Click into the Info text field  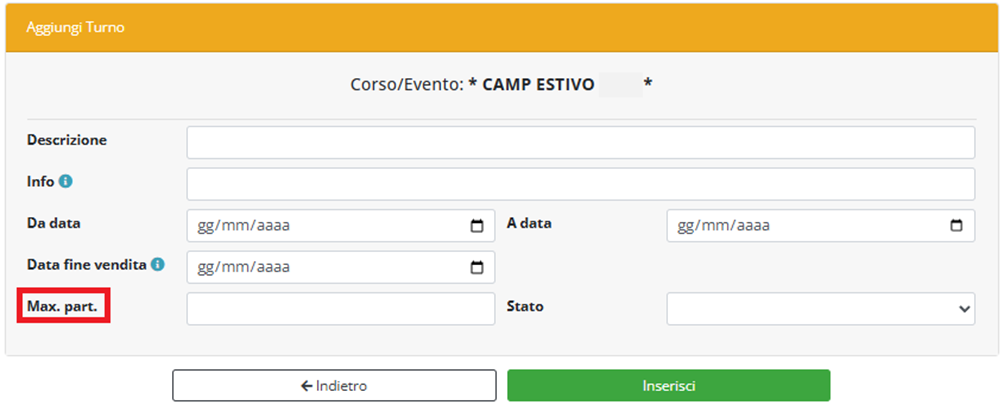point(580,184)
